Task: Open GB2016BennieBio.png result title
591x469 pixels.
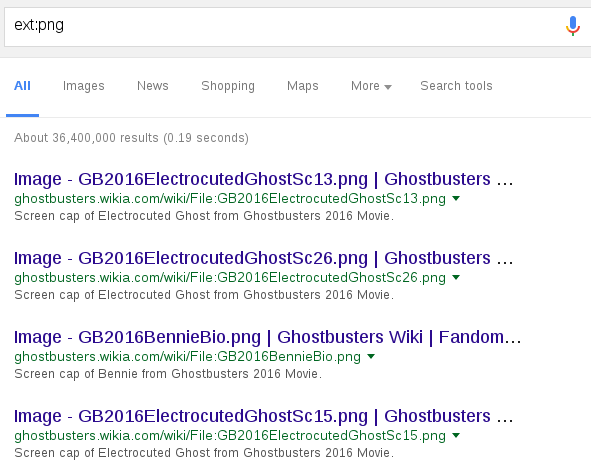Action: coord(268,337)
